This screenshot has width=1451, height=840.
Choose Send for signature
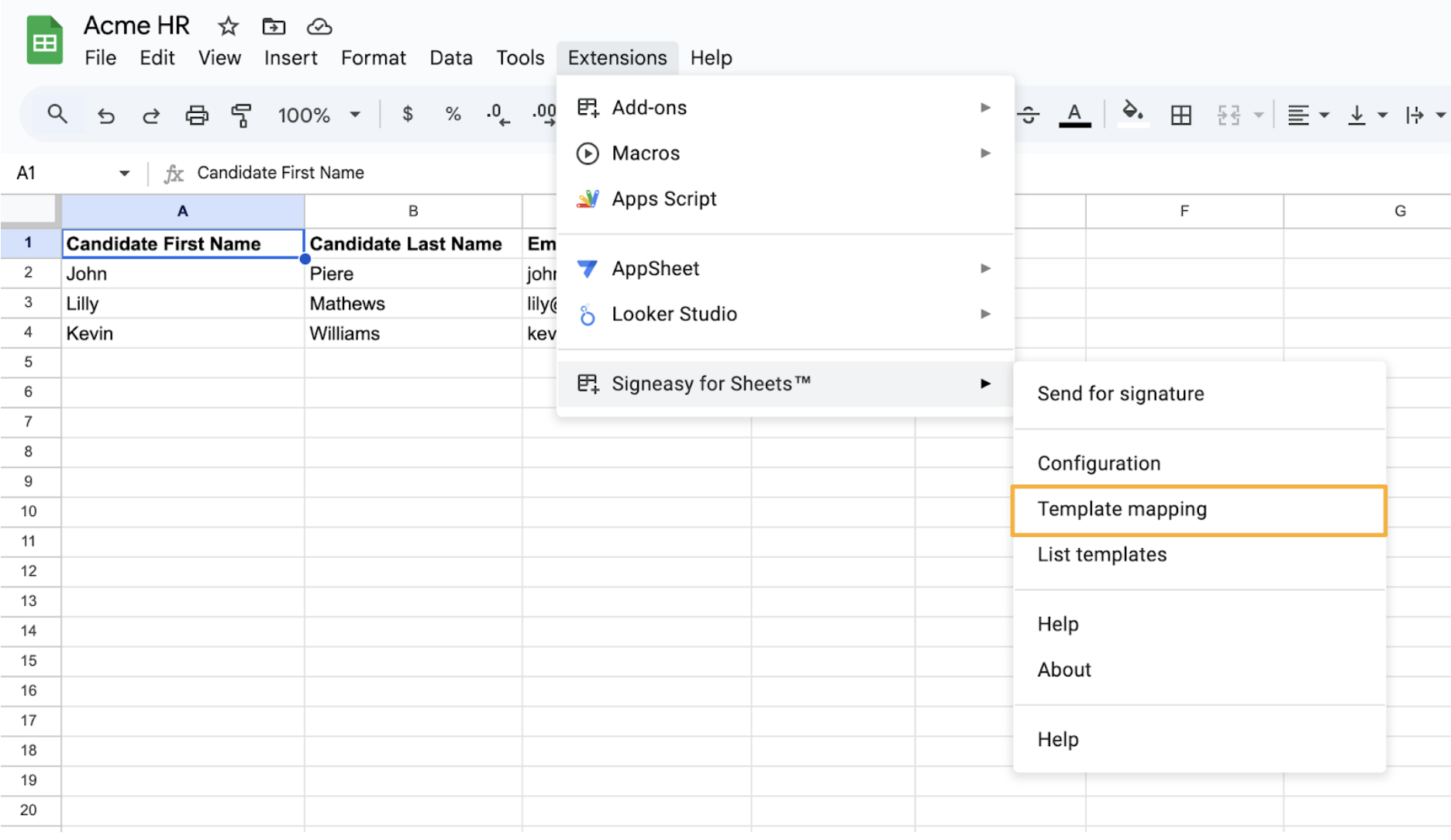(1199, 394)
